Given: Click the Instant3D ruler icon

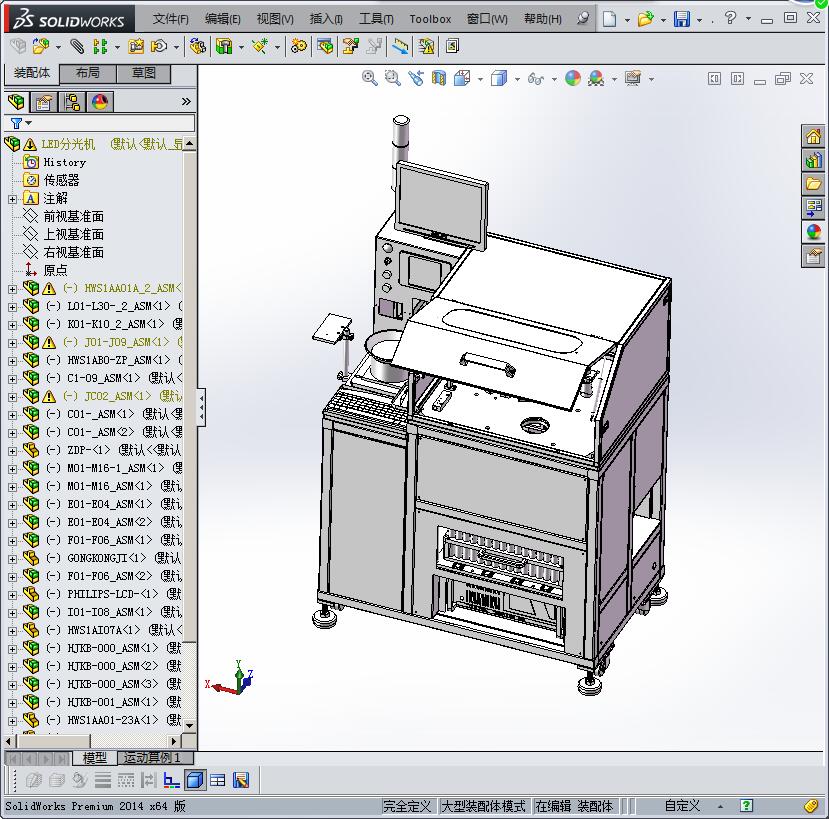Looking at the screenshot, I should coord(400,47).
